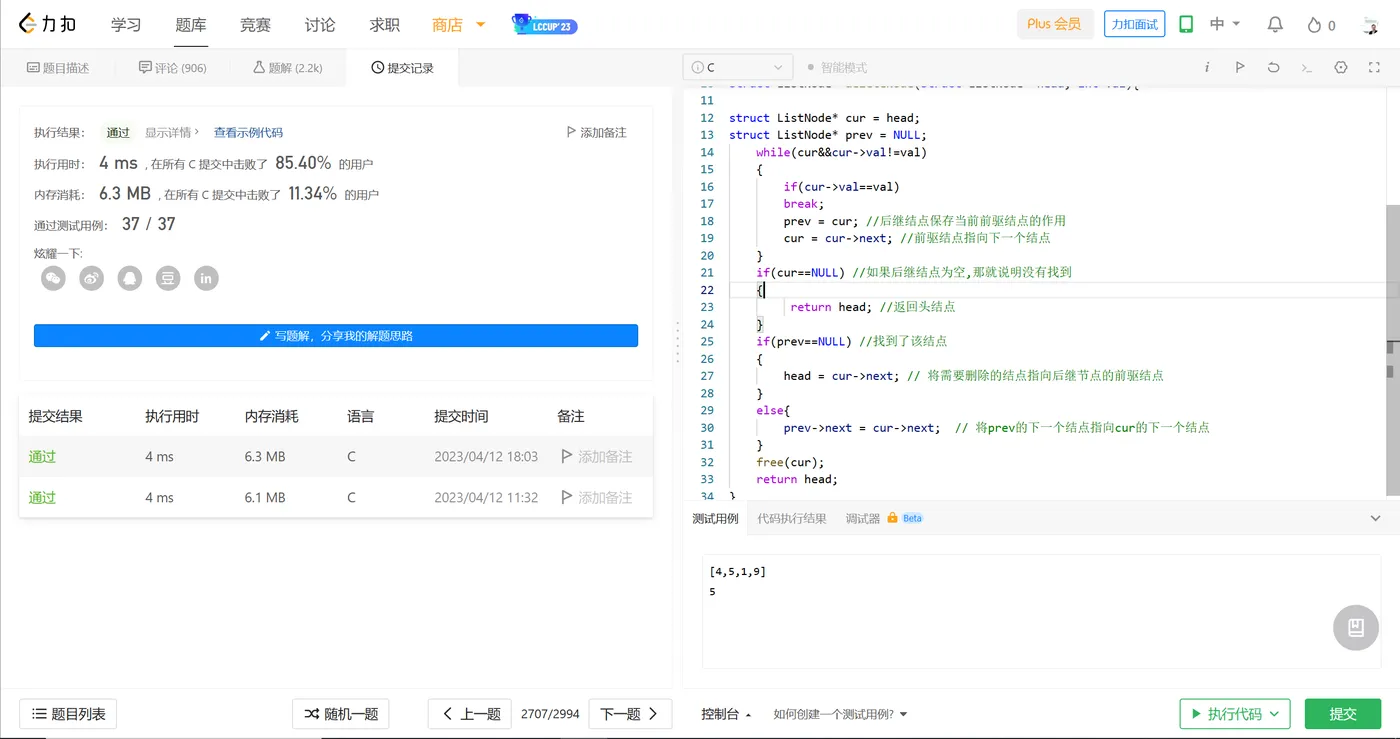Viewport: 1400px width, 739px height.
Task: Open the notifications bell
Action: click(1275, 25)
